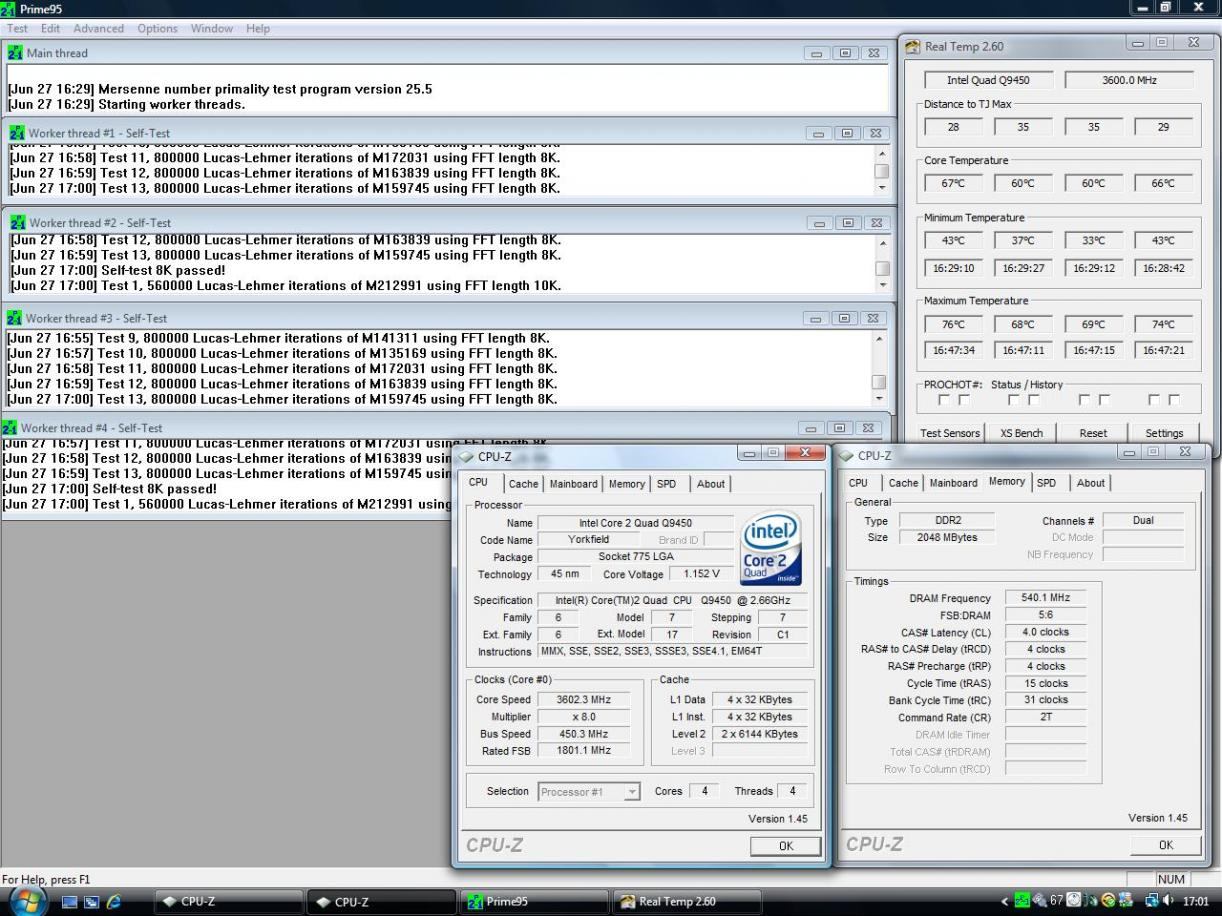
Task: Click Worker thread #3 scroll up arrow
Action: click(878, 338)
